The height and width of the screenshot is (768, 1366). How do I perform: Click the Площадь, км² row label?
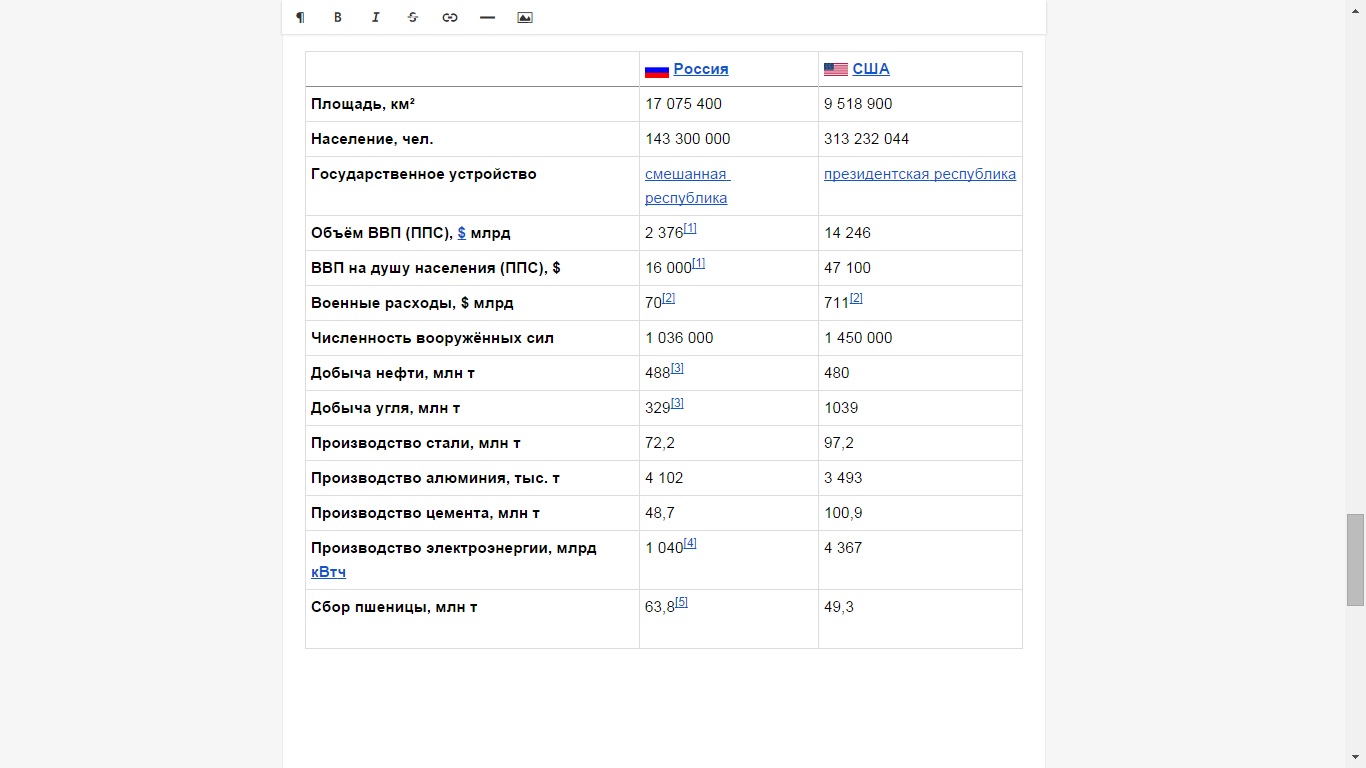coord(363,104)
